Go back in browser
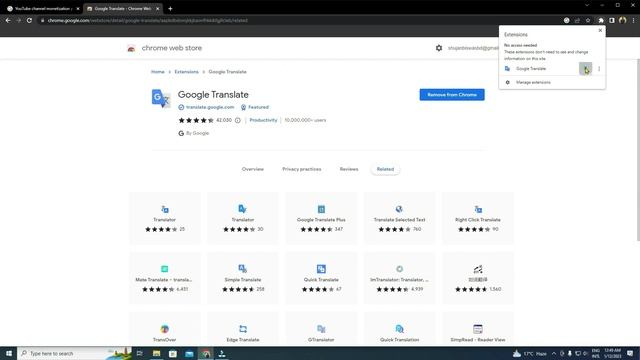 [x=8, y=20]
